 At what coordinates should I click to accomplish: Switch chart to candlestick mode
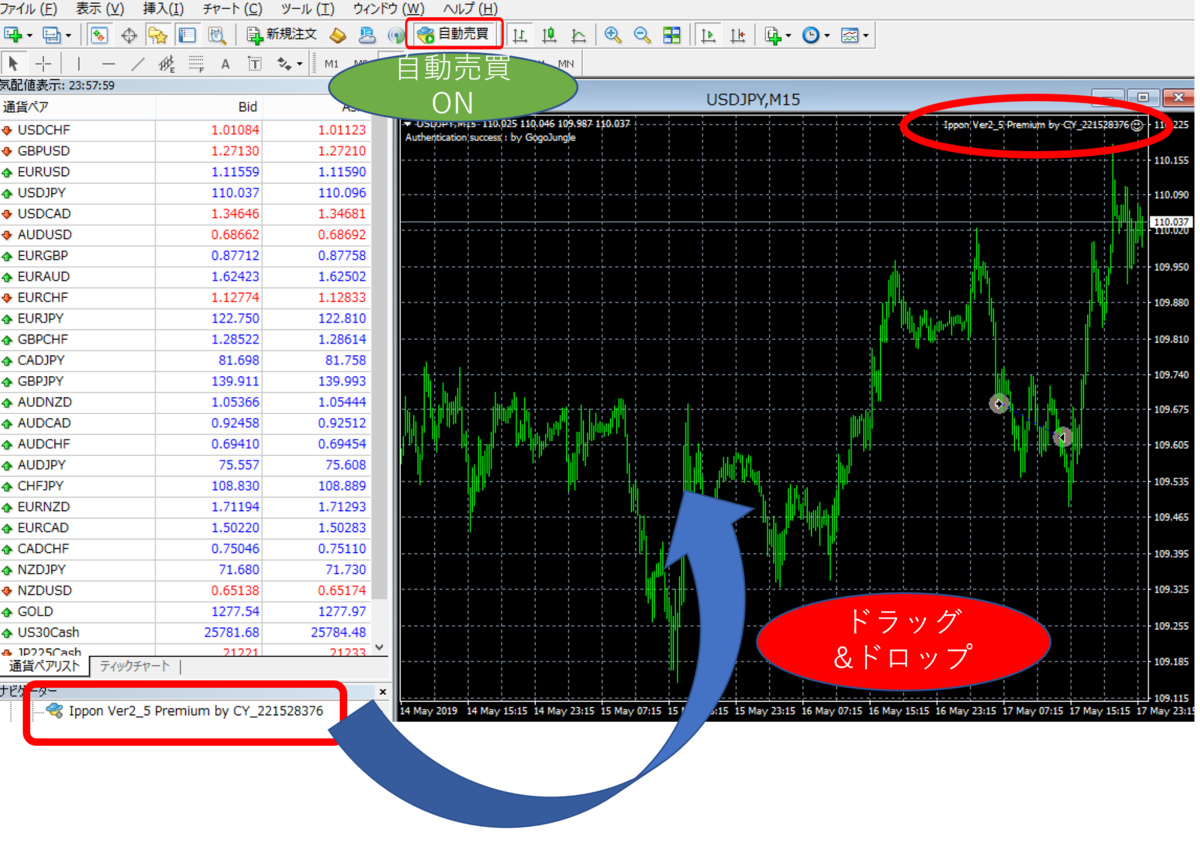549,35
